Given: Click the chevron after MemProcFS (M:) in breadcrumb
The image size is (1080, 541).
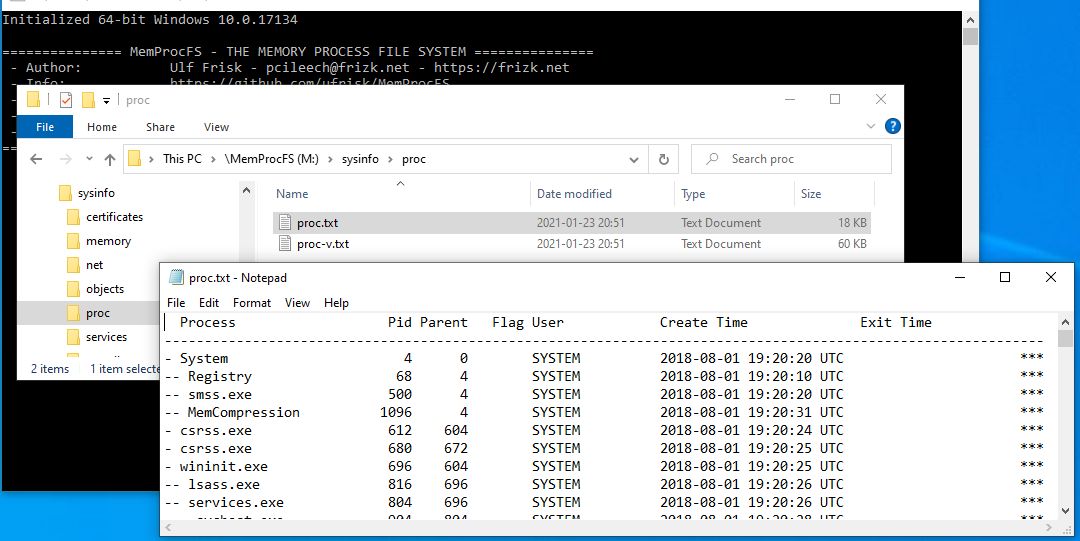Looking at the screenshot, I should click(330, 159).
